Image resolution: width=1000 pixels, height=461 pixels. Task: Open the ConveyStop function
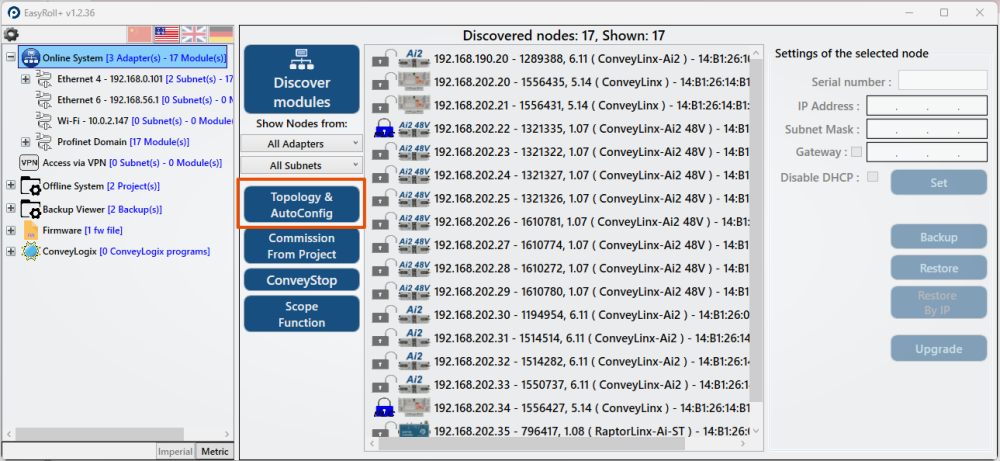pyautogui.click(x=302, y=280)
